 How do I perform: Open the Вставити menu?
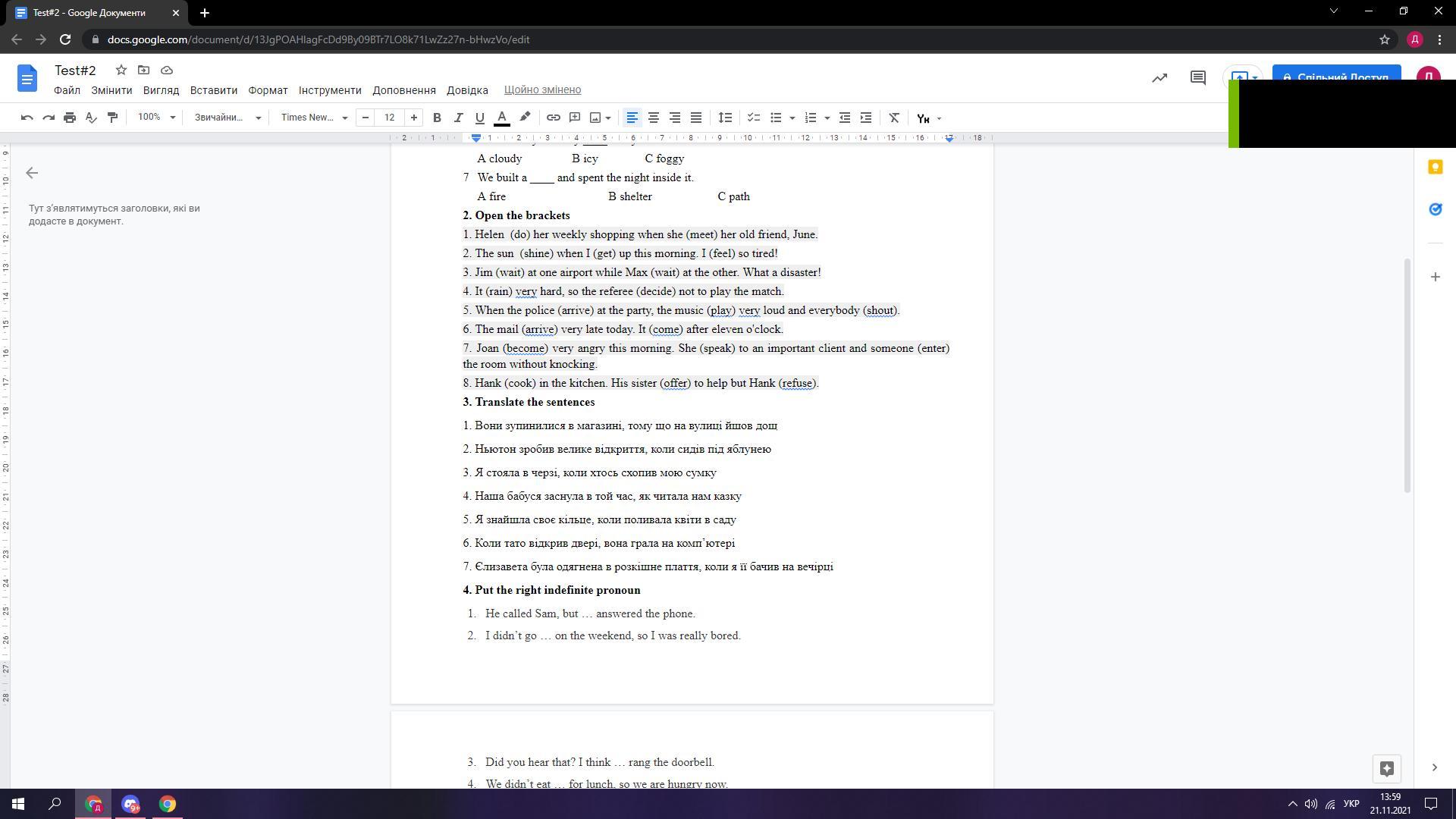click(213, 89)
